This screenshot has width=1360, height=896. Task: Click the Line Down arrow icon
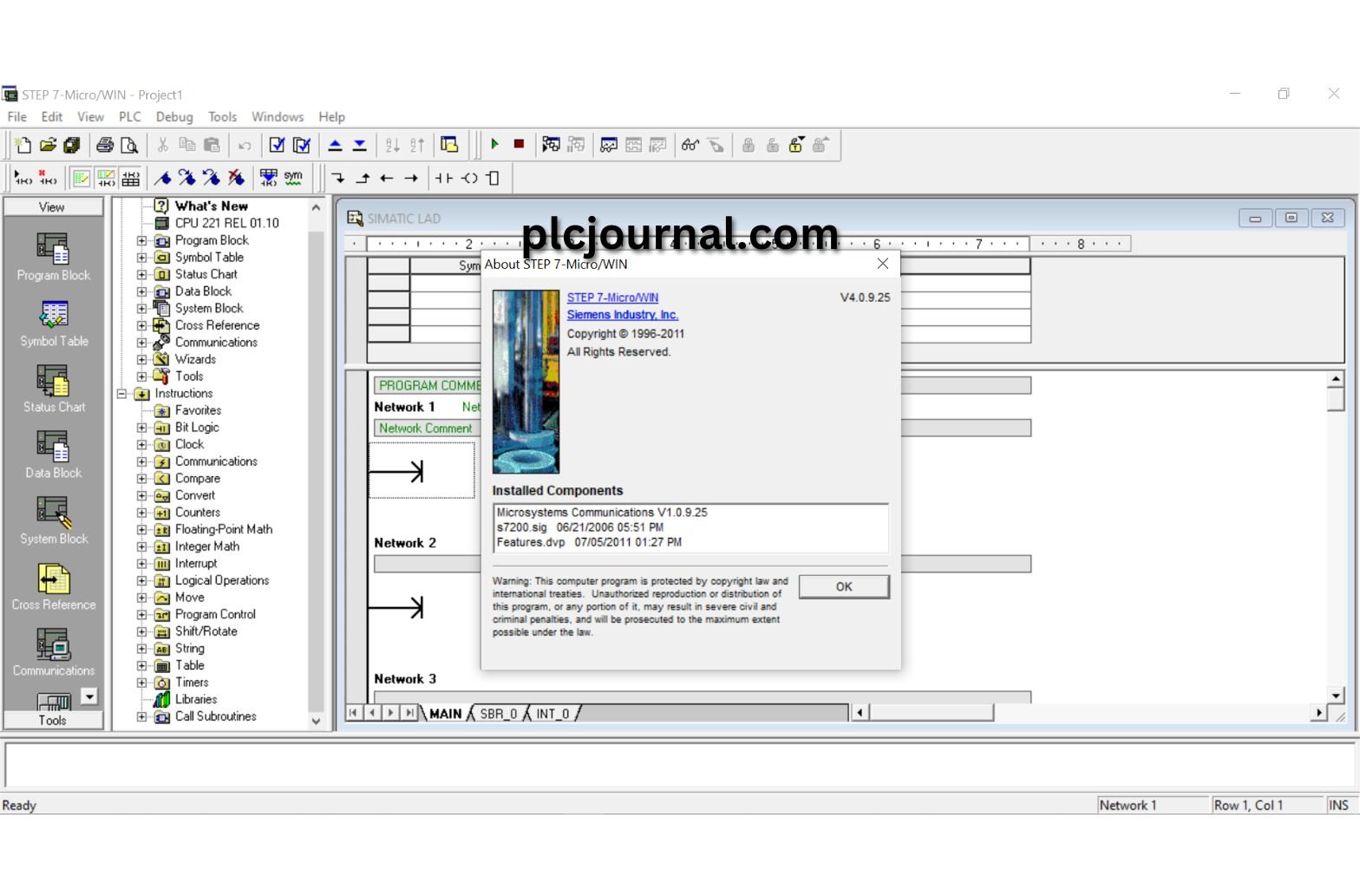coord(338,178)
